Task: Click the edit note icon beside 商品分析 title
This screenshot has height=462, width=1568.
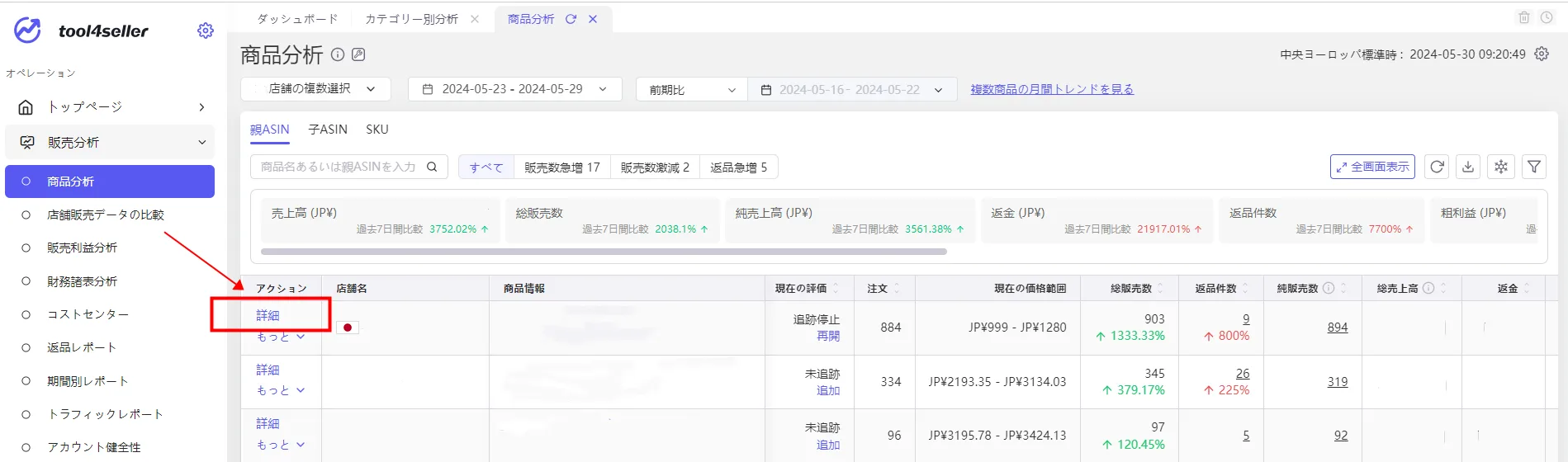Action: pyautogui.click(x=358, y=54)
